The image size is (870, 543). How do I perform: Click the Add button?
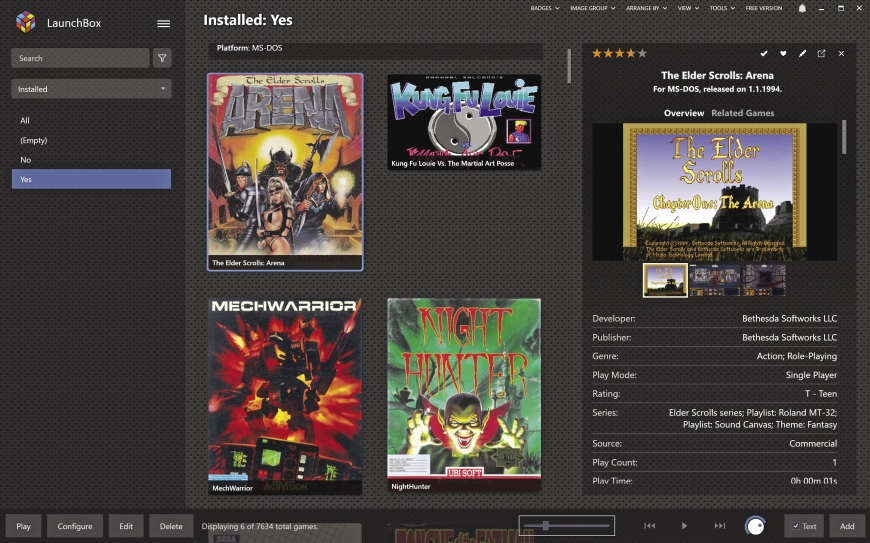point(847,526)
